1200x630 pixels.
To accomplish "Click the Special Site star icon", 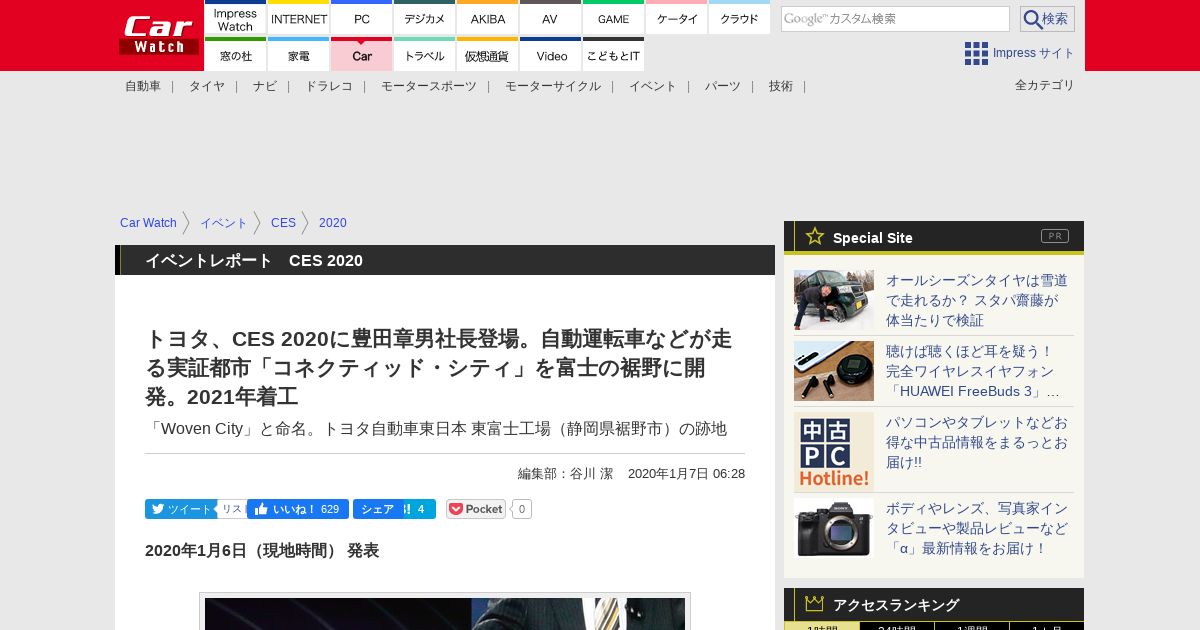I will pyautogui.click(x=815, y=236).
